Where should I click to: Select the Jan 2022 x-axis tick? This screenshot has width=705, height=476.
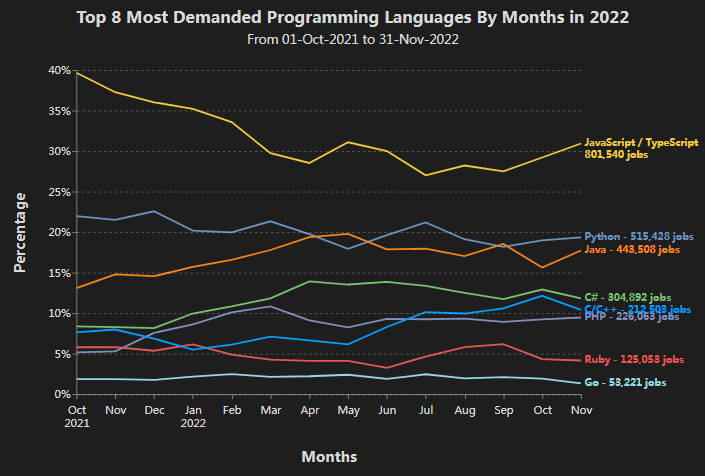pos(193,415)
